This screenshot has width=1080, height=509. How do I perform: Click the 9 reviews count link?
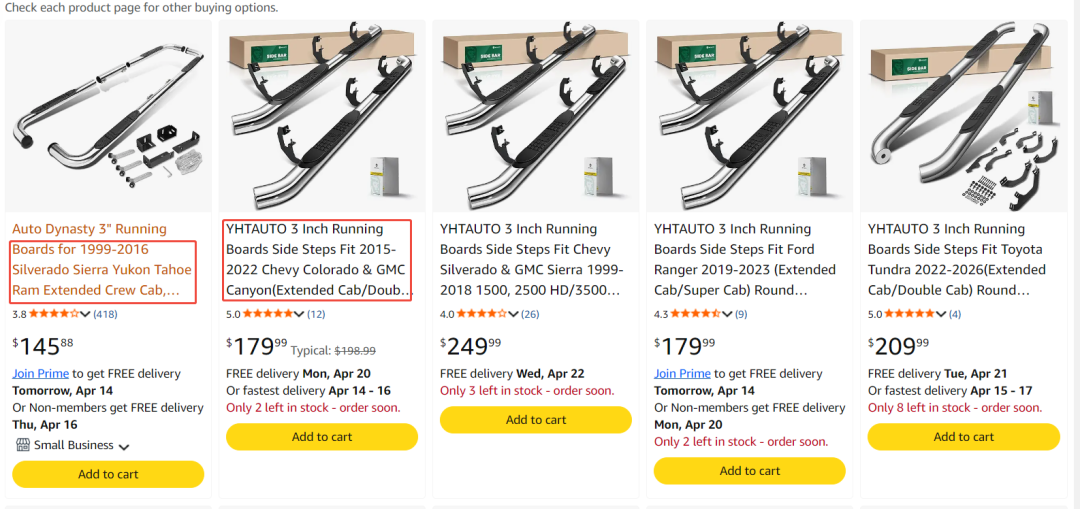[x=741, y=314]
